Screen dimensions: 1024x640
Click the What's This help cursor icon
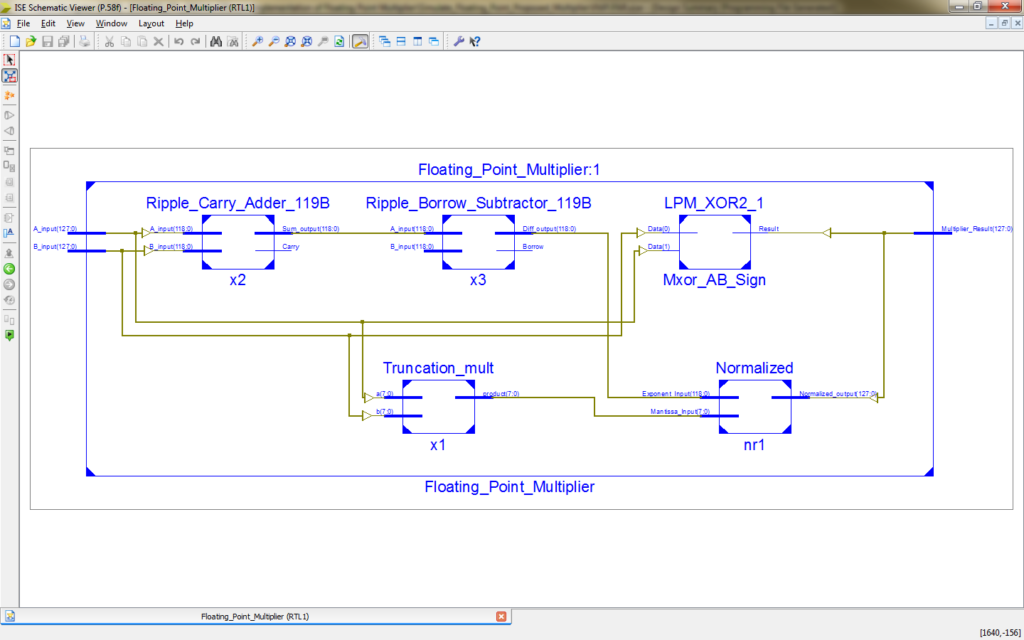[x=475, y=42]
